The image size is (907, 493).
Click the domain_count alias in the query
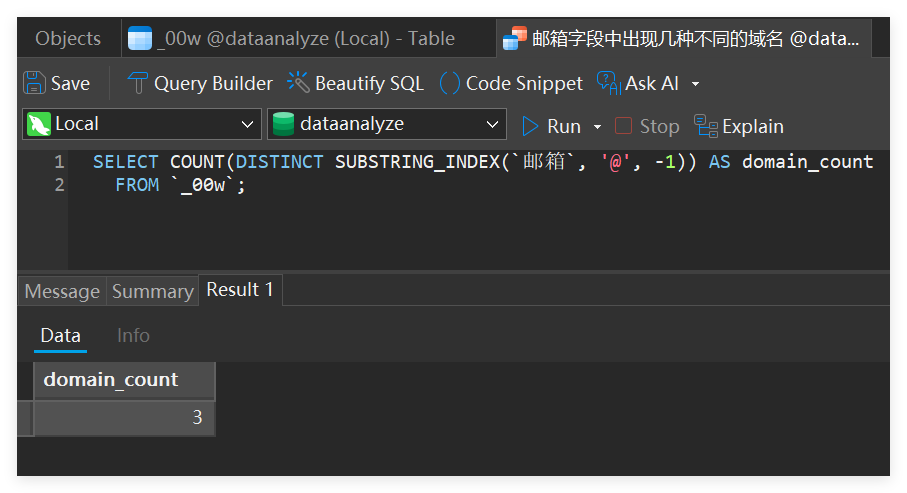pos(808,161)
